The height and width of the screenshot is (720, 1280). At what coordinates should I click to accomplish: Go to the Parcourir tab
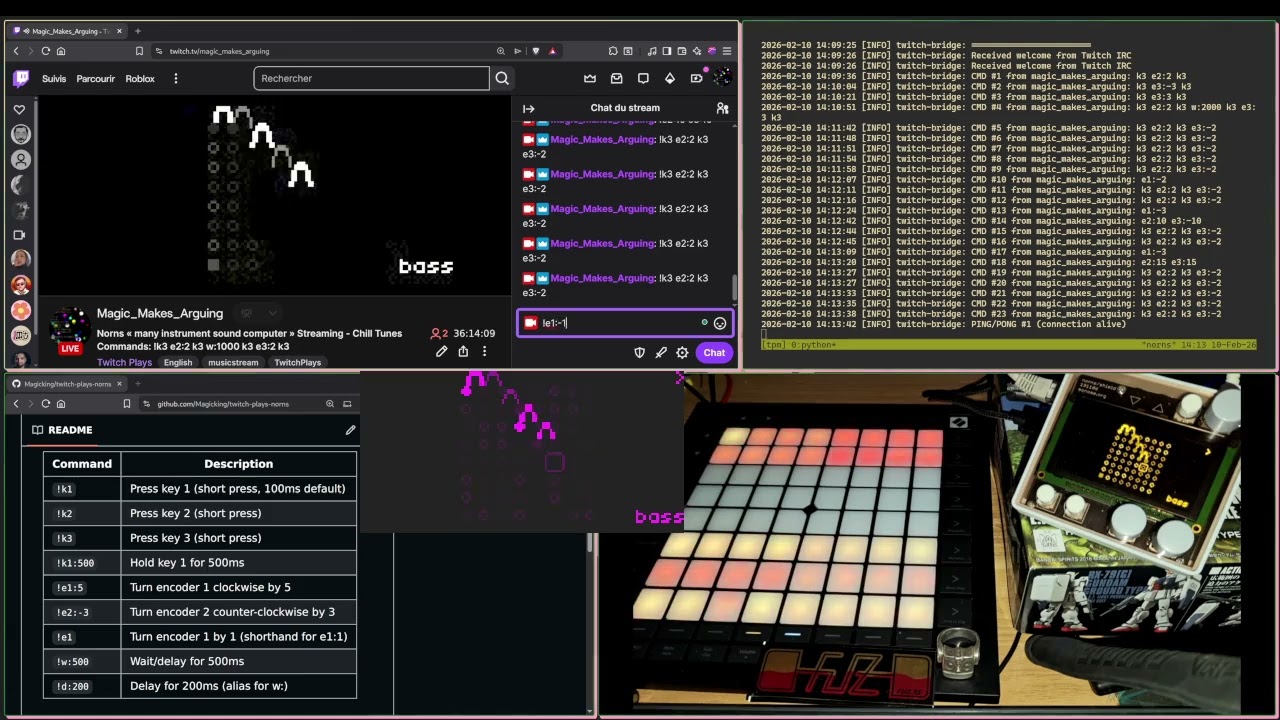(96, 78)
